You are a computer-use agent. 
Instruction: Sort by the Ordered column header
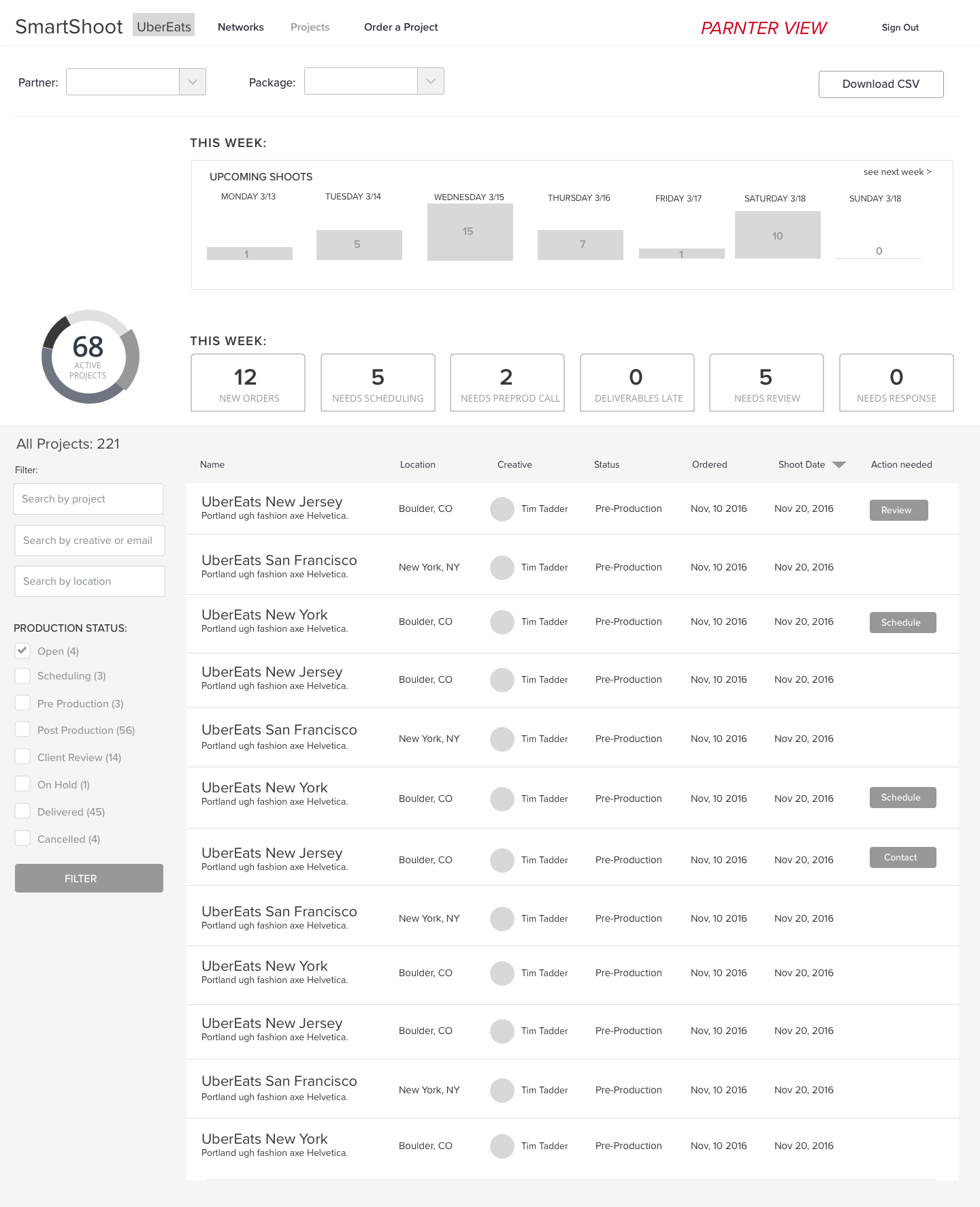[710, 464]
